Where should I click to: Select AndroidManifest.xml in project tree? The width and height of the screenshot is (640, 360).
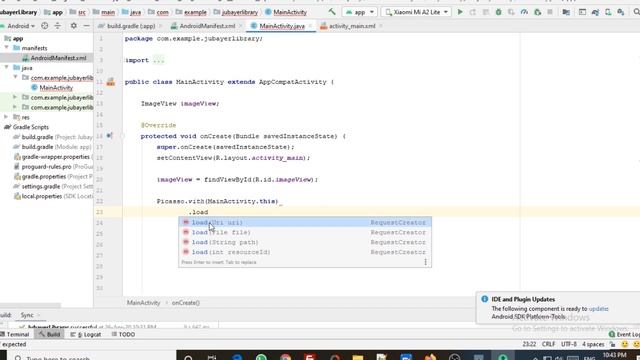tap(58, 58)
